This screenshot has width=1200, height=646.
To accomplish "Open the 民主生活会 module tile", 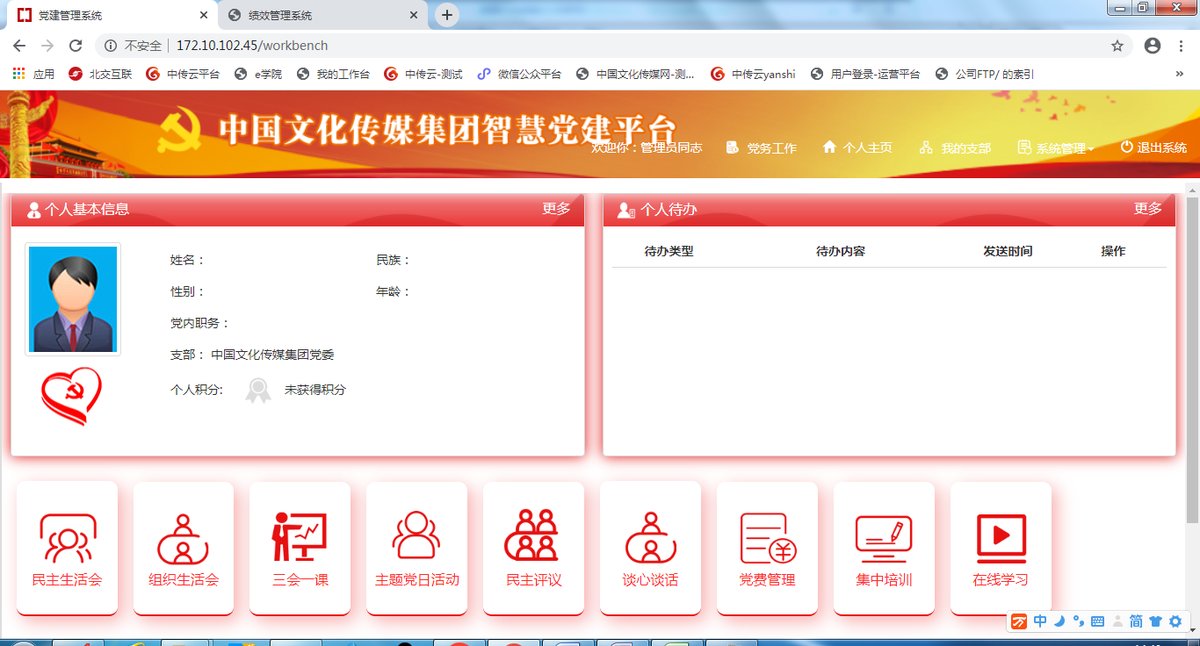I will click(67, 547).
